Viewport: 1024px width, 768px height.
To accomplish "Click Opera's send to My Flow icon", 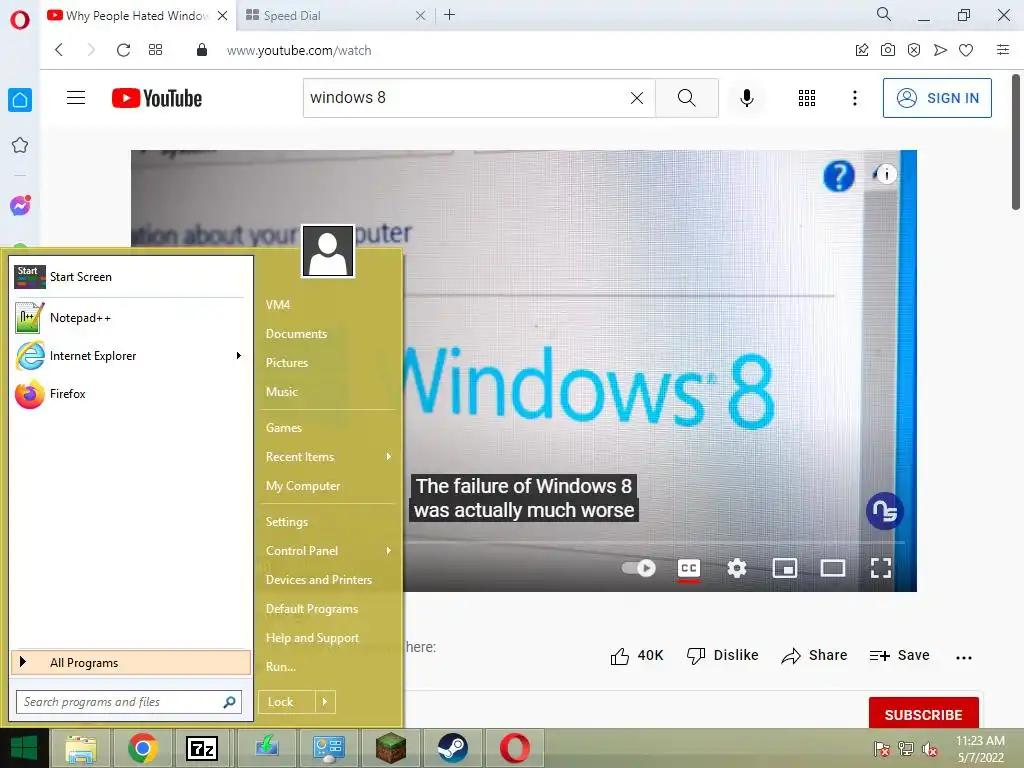I will tap(940, 50).
